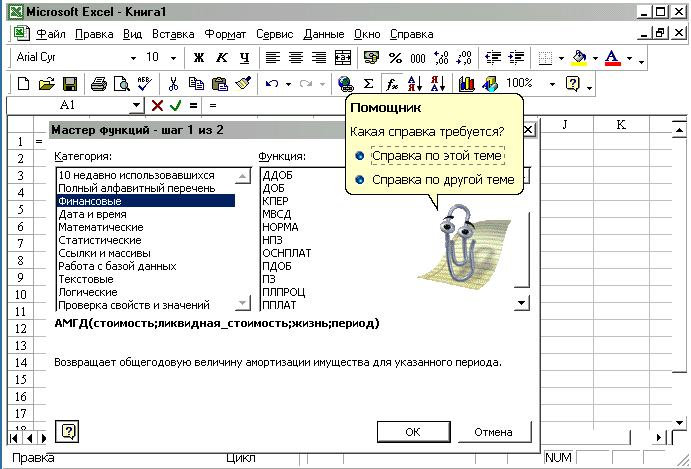Toggle underline formatting (Ч)
691x469 pixels.
tap(245, 58)
